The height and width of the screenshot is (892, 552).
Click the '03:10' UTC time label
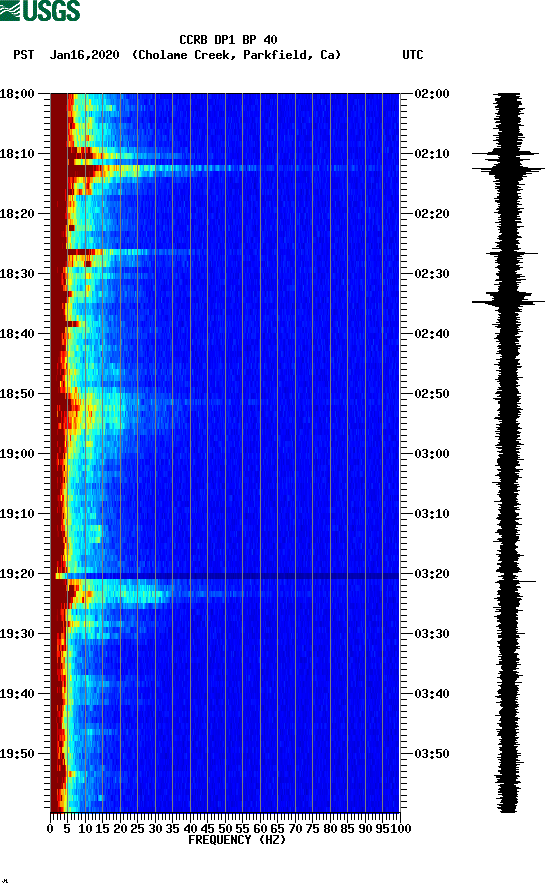(x=432, y=514)
